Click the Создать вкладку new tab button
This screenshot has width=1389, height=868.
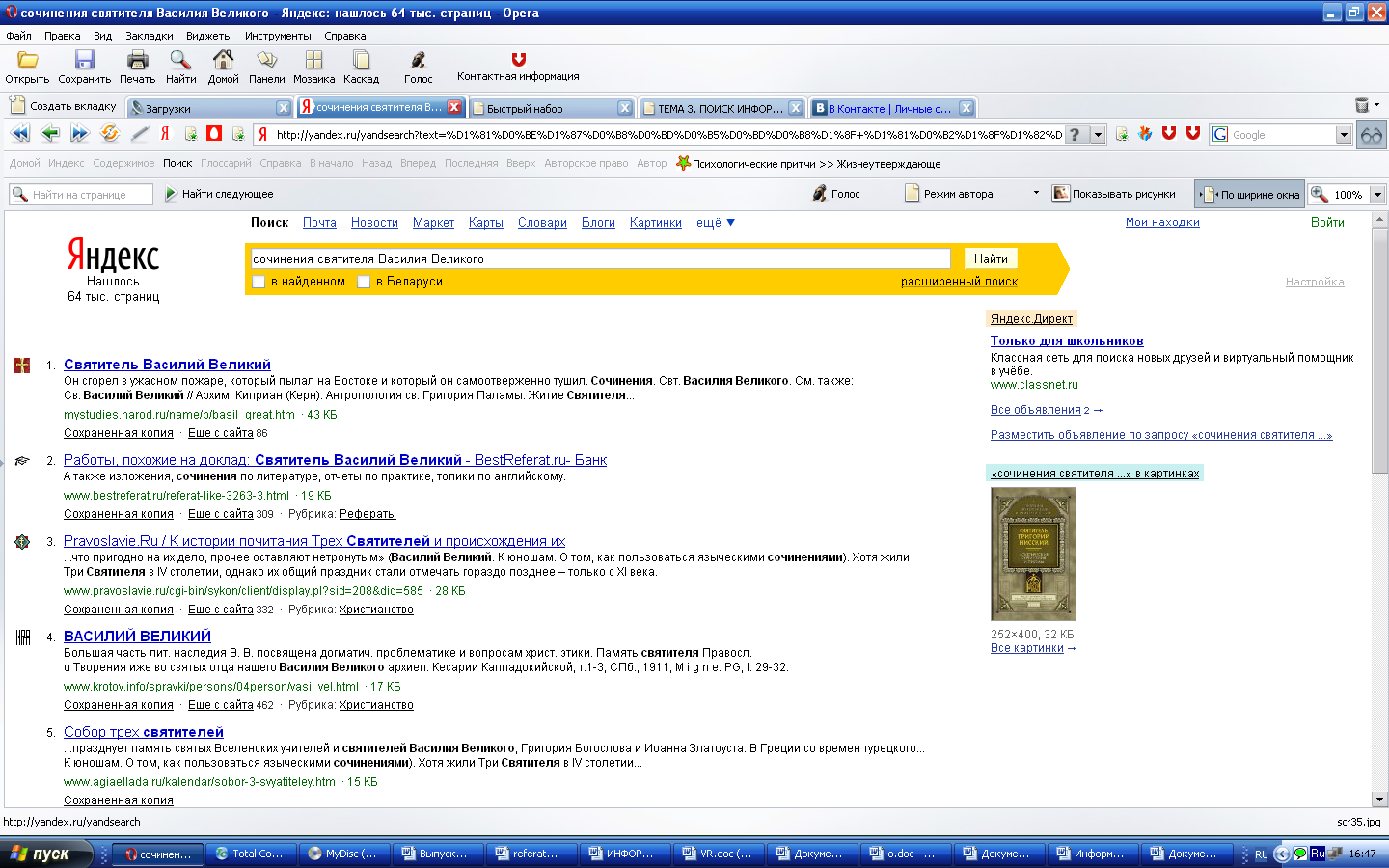64,106
